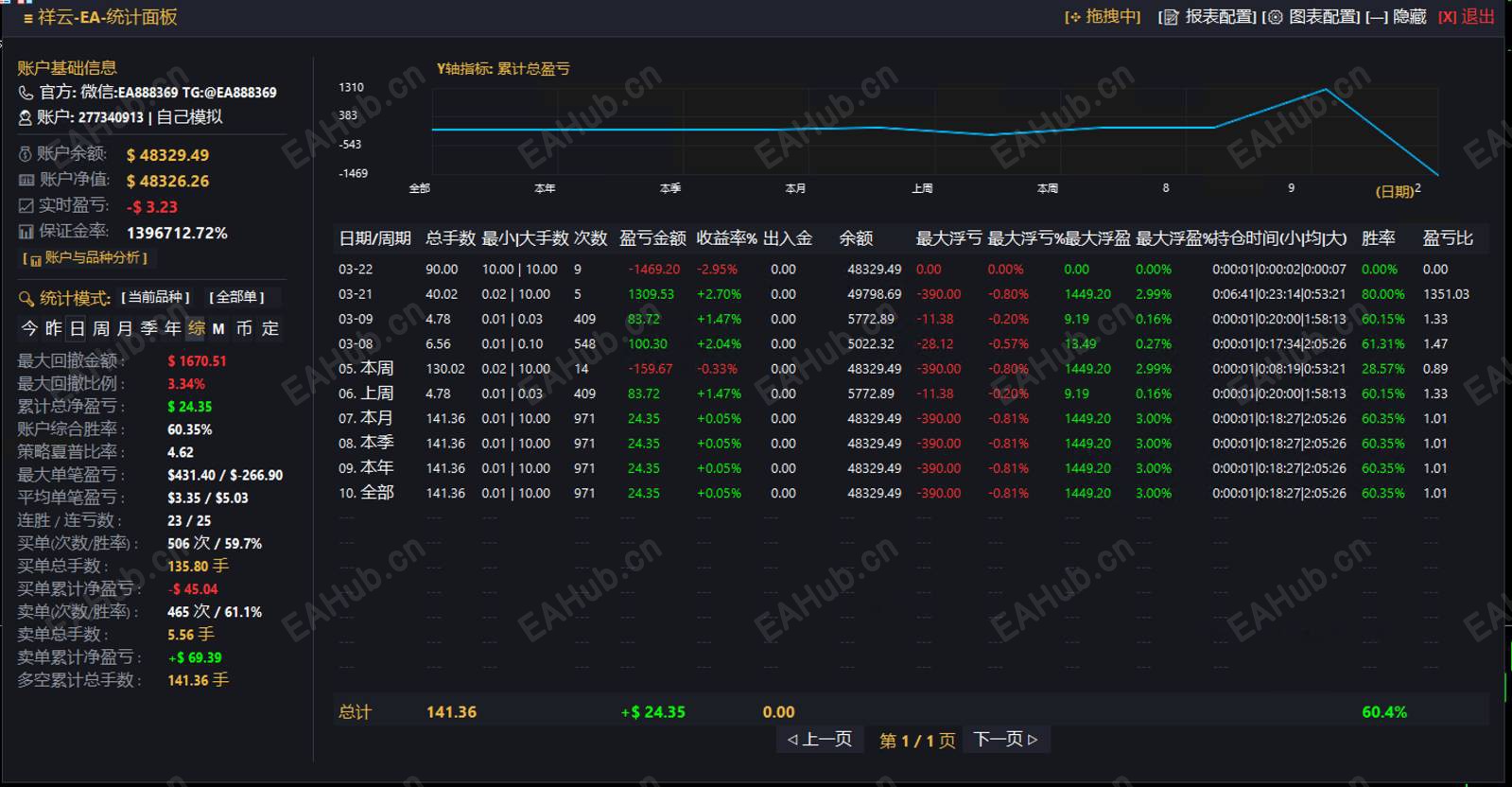Select the 10. 全部 table row
The height and width of the screenshot is (787, 1512).
(x=912, y=493)
